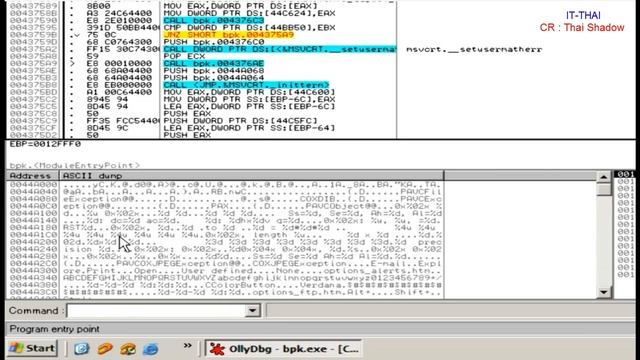Select instruction PUSH bpk.0044A068
The image size is (640, 360).
(214, 71)
